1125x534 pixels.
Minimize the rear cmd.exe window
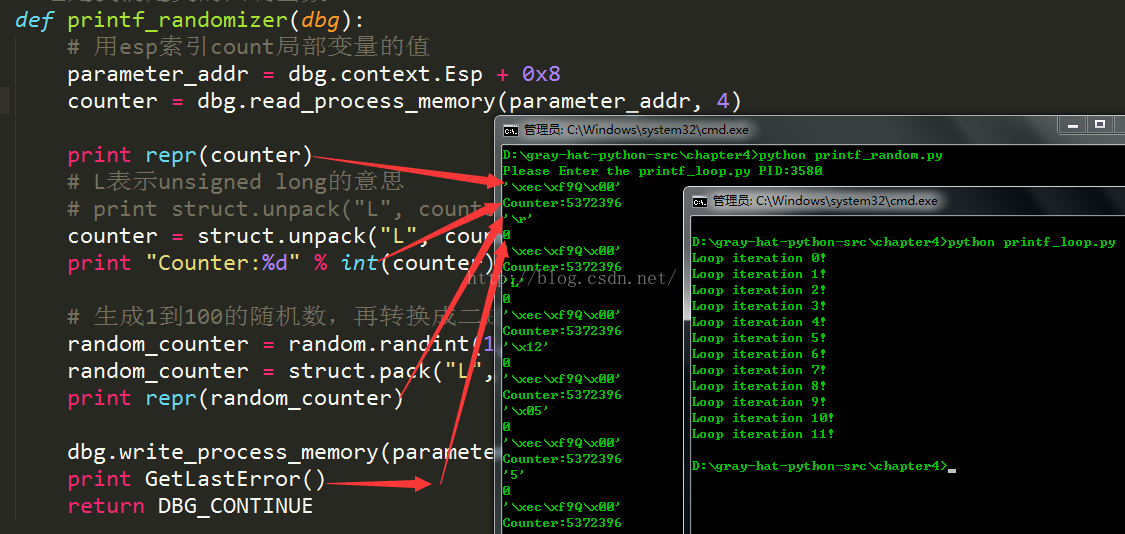(x=1074, y=125)
